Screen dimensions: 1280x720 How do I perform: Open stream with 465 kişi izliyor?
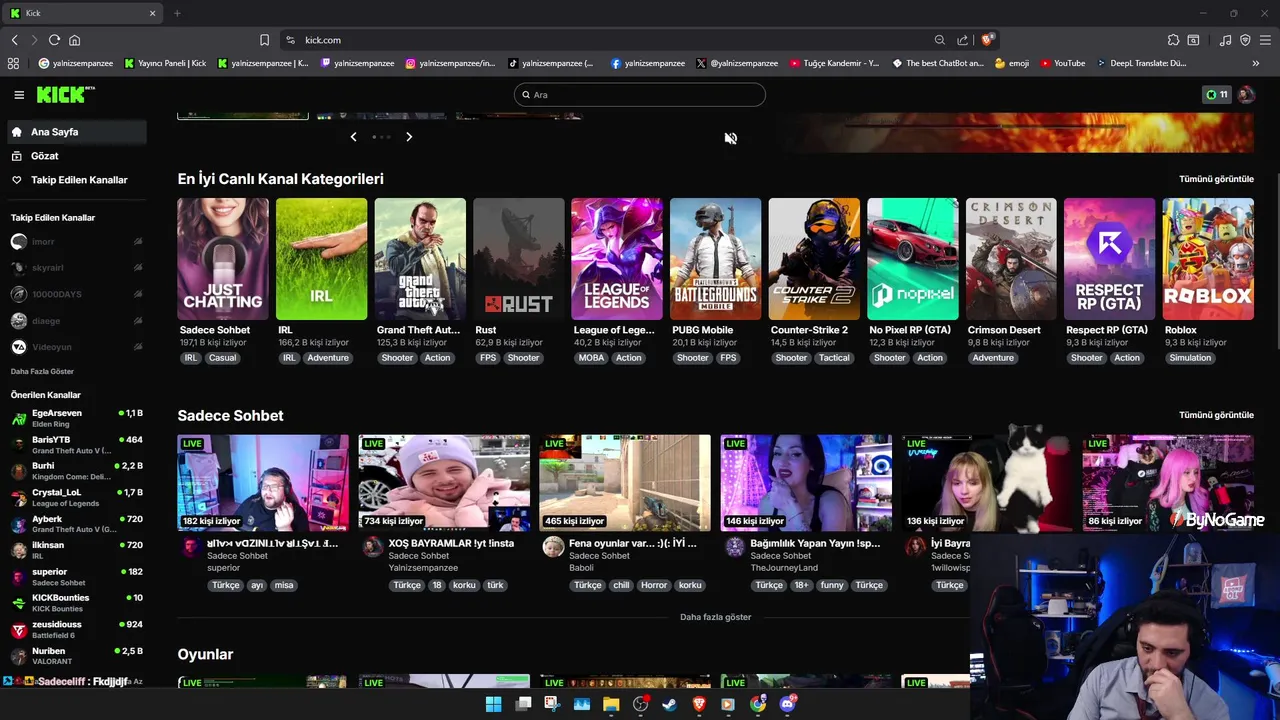[625, 482]
